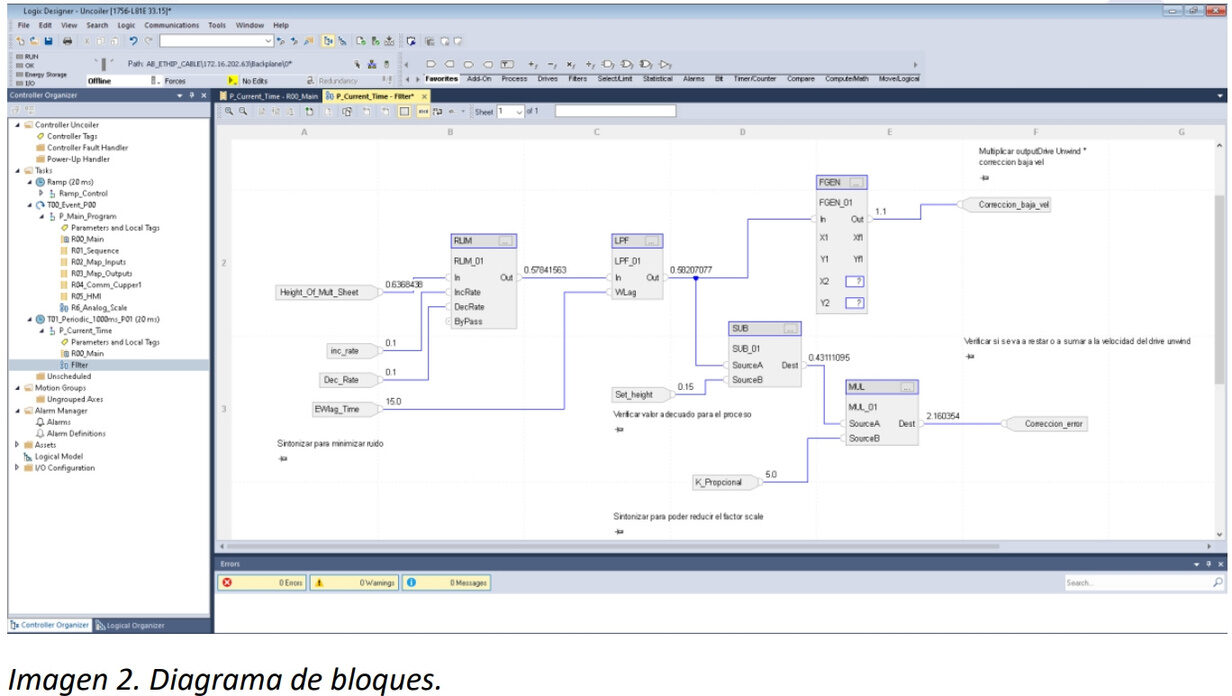Insert the text box element from the Favorites palette
Image resolution: width=1232 pixels, height=696 pixels.
click(508, 65)
